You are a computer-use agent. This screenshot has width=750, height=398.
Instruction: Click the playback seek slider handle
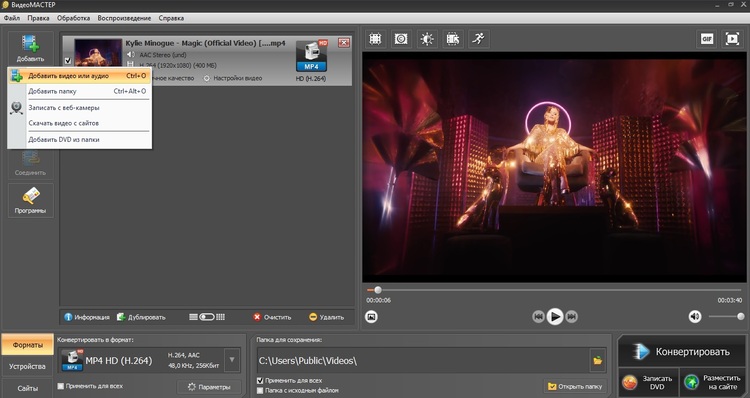(x=378, y=290)
